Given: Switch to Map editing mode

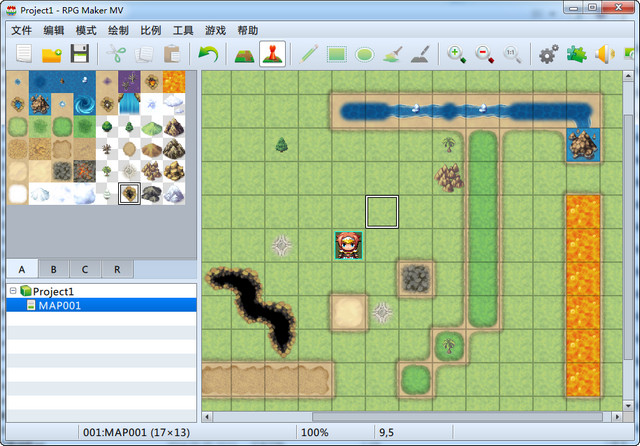Looking at the screenshot, I should pyautogui.click(x=244, y=54).
